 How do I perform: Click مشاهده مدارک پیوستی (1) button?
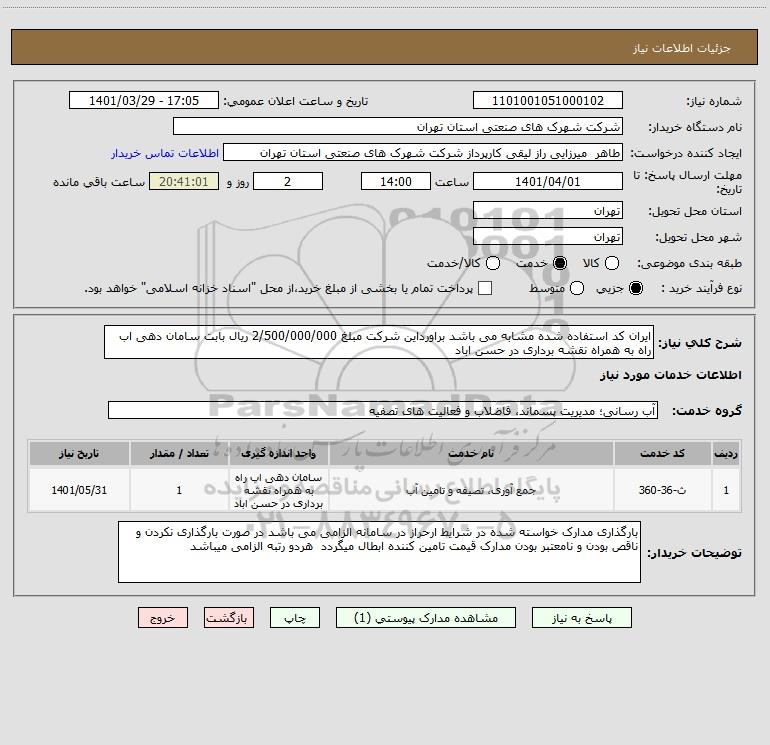click(x=426, y=618)
